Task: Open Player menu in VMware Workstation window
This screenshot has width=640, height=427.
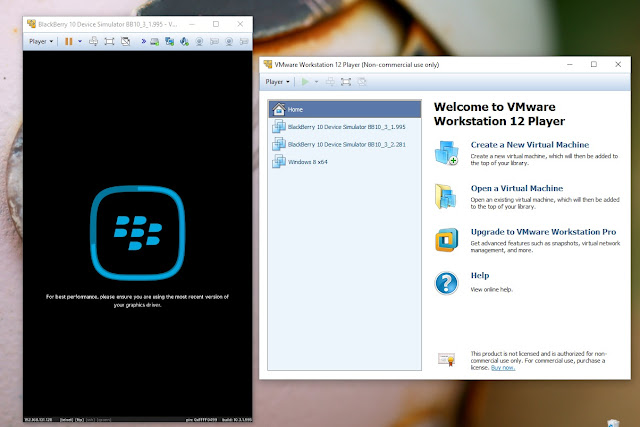Action: pyautogui.click(x=277, y=82)
